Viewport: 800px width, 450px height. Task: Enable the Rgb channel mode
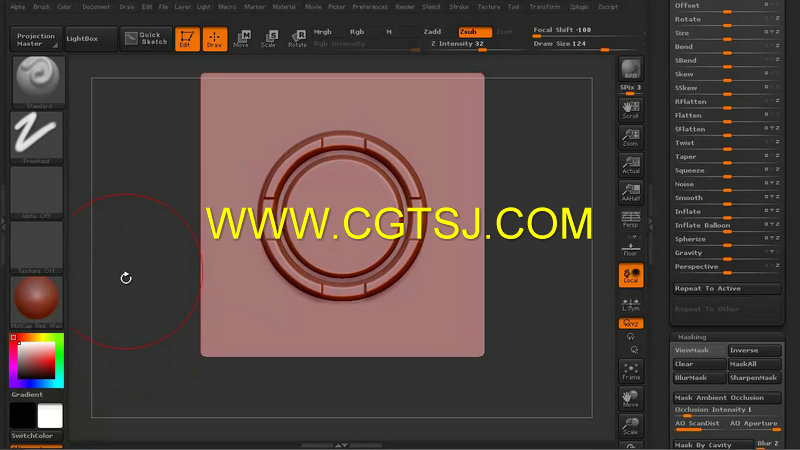(x=357, y=32)
